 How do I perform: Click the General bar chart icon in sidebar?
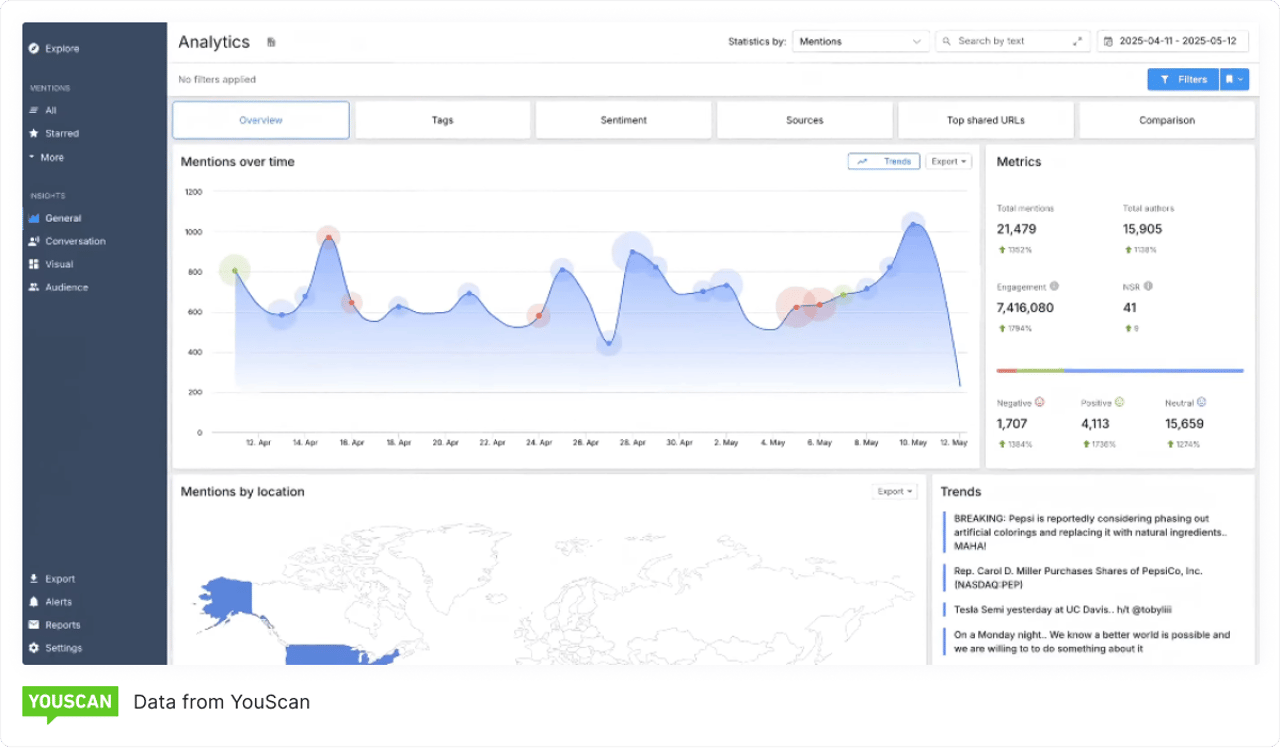(x=34, y=218)
